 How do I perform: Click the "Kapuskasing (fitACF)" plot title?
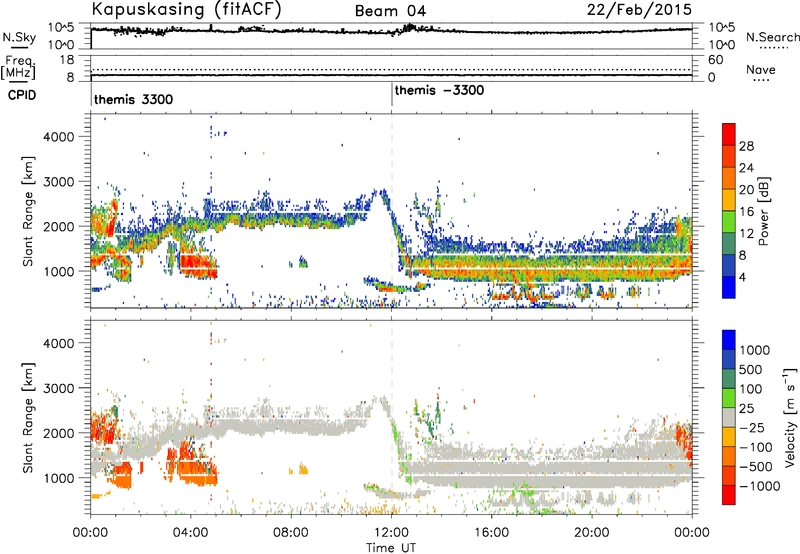pyautogui.click(x=186, y=10)
